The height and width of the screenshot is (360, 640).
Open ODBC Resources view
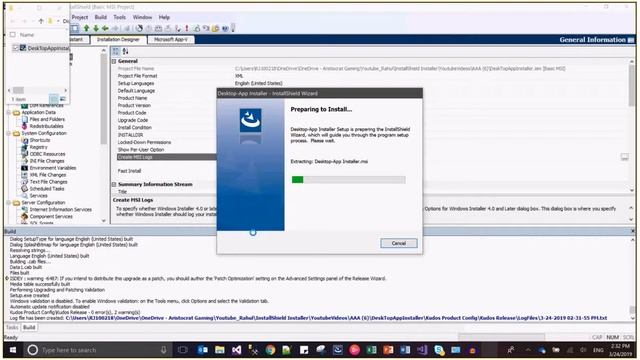tap(47, 154)
